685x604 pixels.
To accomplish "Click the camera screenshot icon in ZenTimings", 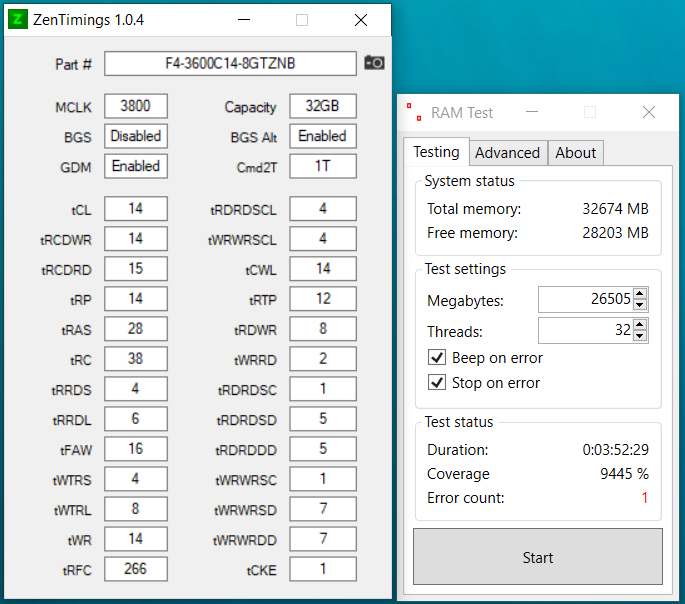I will (x=374, y=63).
